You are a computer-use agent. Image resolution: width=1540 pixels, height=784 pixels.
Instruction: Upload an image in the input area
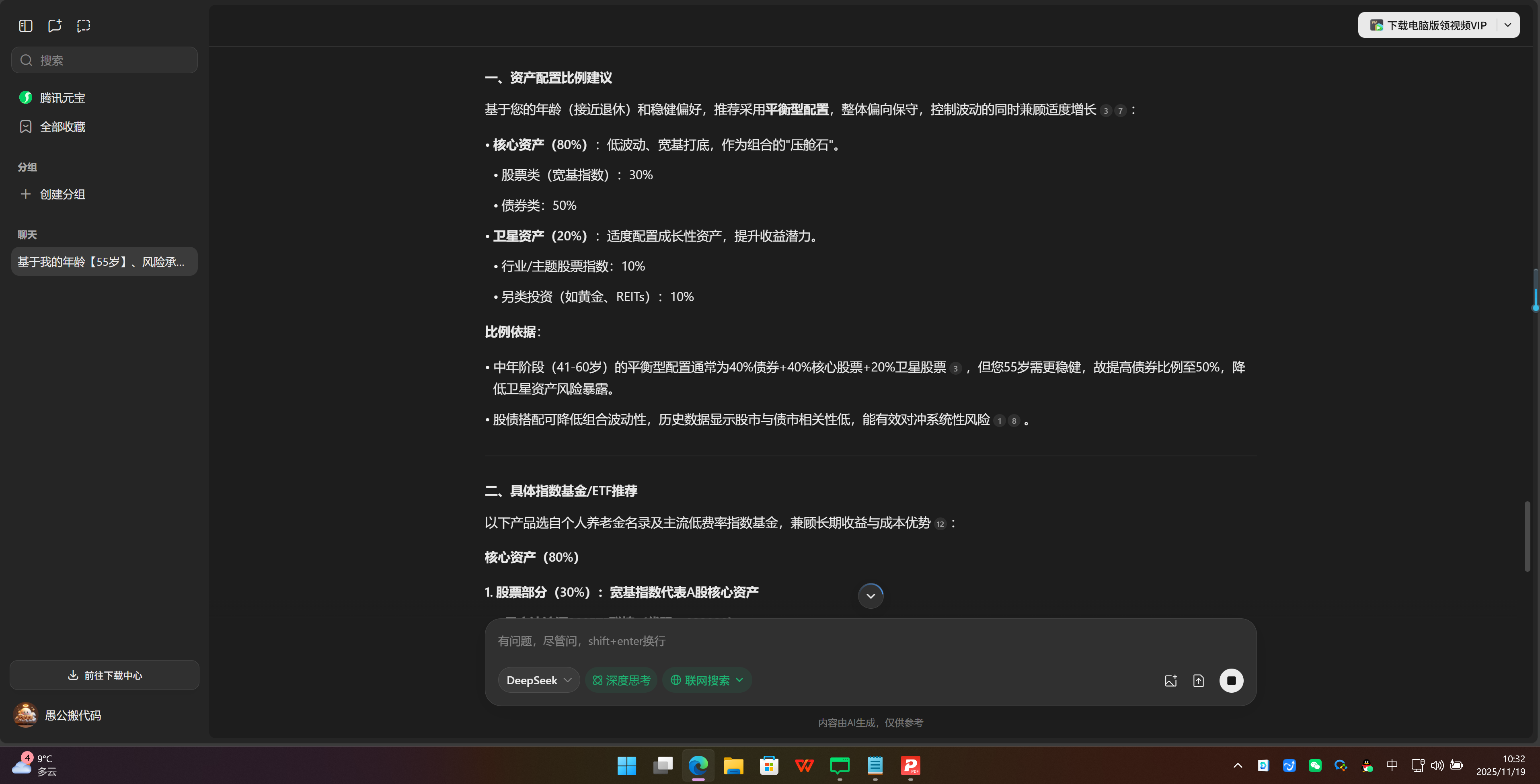[x=1170, y=680]
